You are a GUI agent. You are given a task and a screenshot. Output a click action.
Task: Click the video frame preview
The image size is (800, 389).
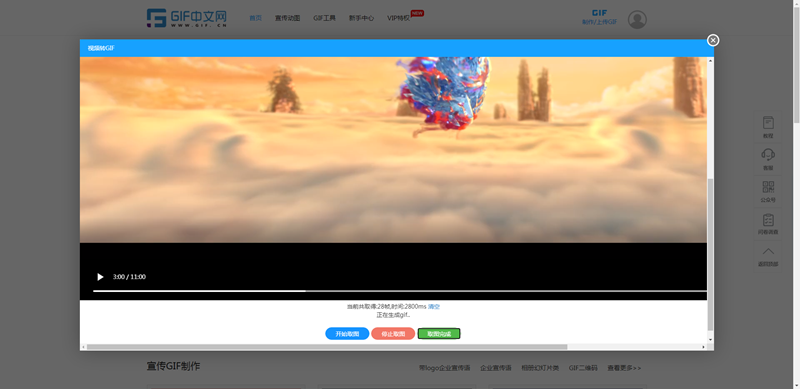[x=393, y=150]
